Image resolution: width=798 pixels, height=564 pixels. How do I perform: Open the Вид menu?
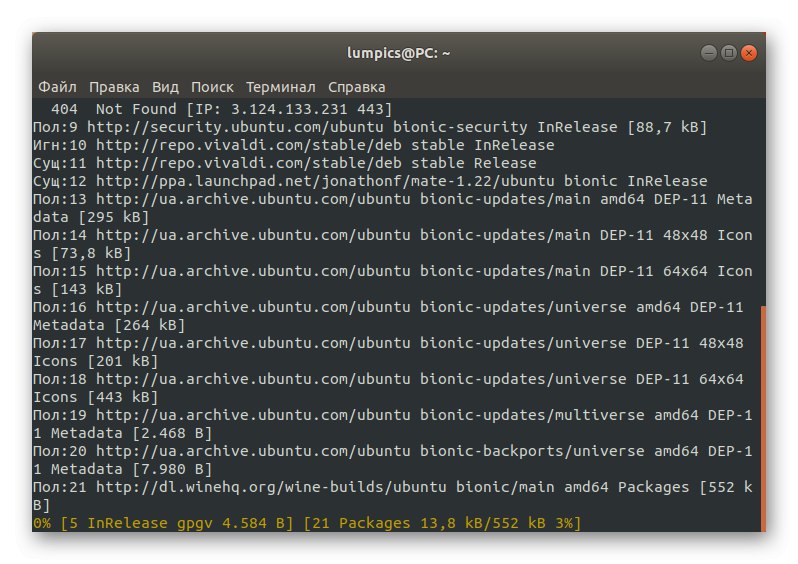(166, 87)
